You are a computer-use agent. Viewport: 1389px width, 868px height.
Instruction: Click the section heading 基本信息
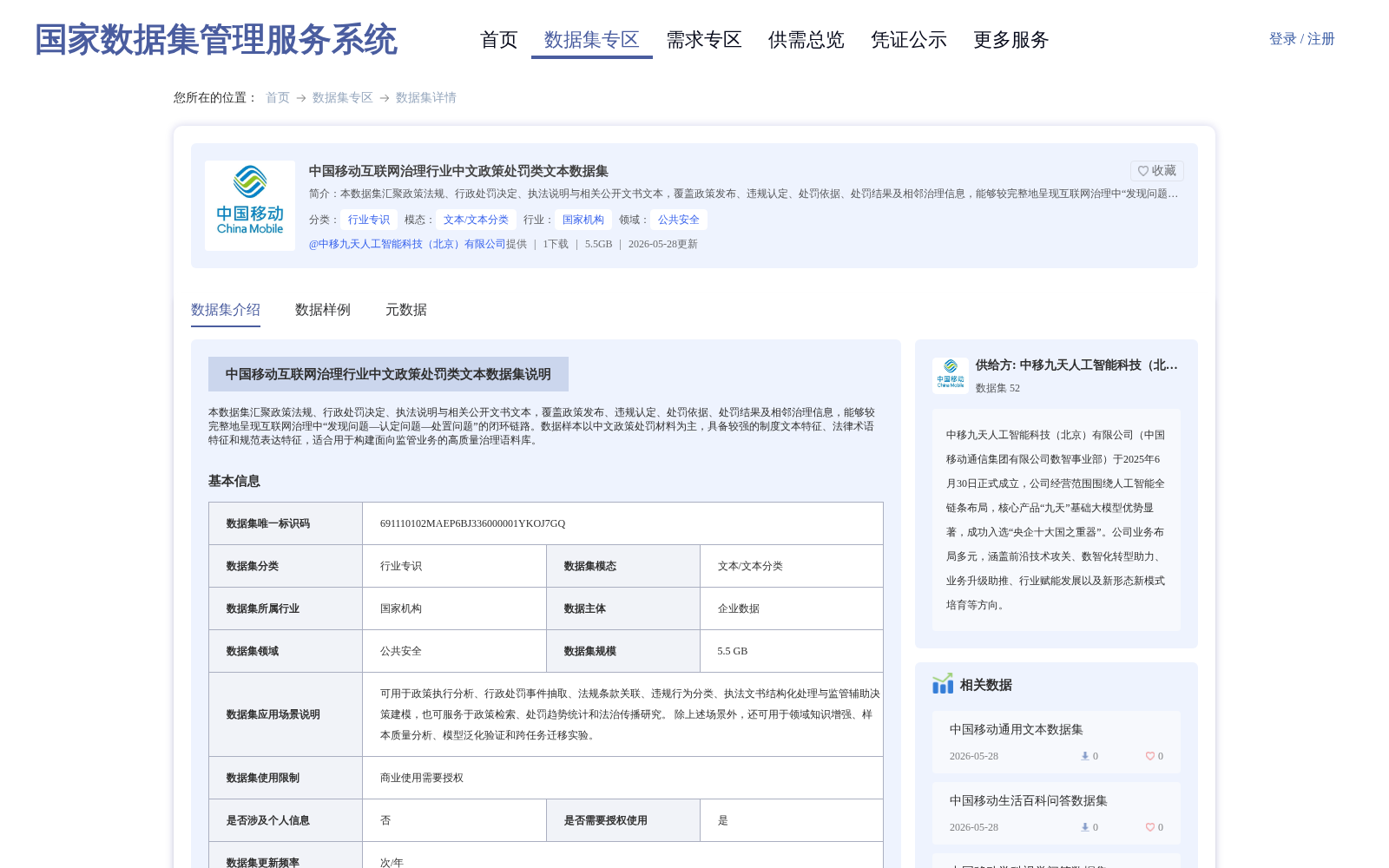click(234, 481)
